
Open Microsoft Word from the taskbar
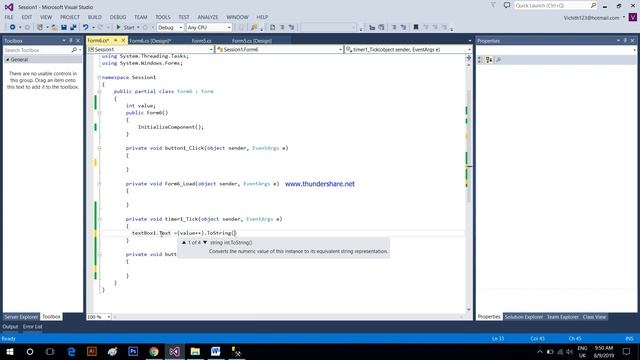216,351
